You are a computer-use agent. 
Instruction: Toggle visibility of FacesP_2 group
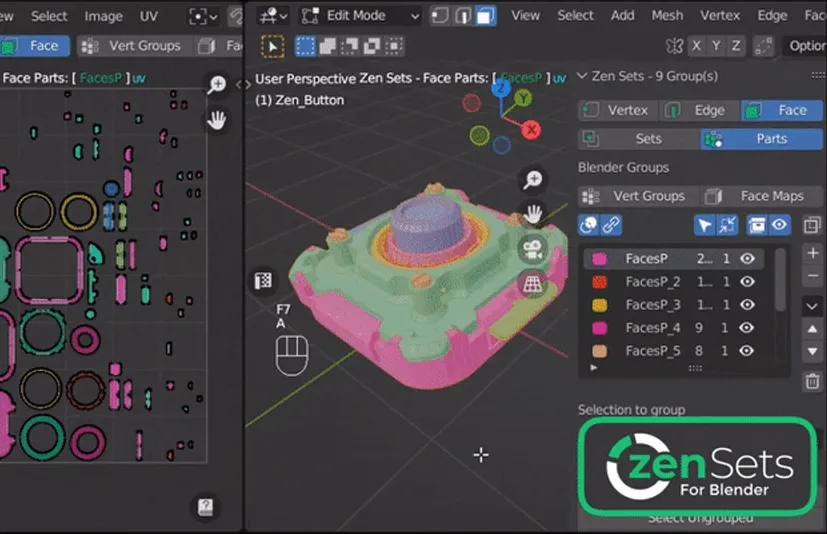coord(747,282)
